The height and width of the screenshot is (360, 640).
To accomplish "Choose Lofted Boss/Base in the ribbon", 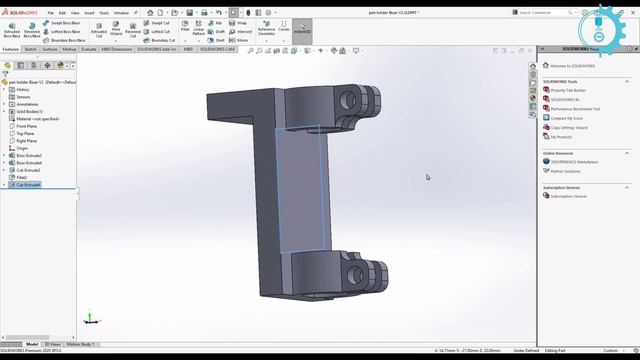I will click(62, 31).
